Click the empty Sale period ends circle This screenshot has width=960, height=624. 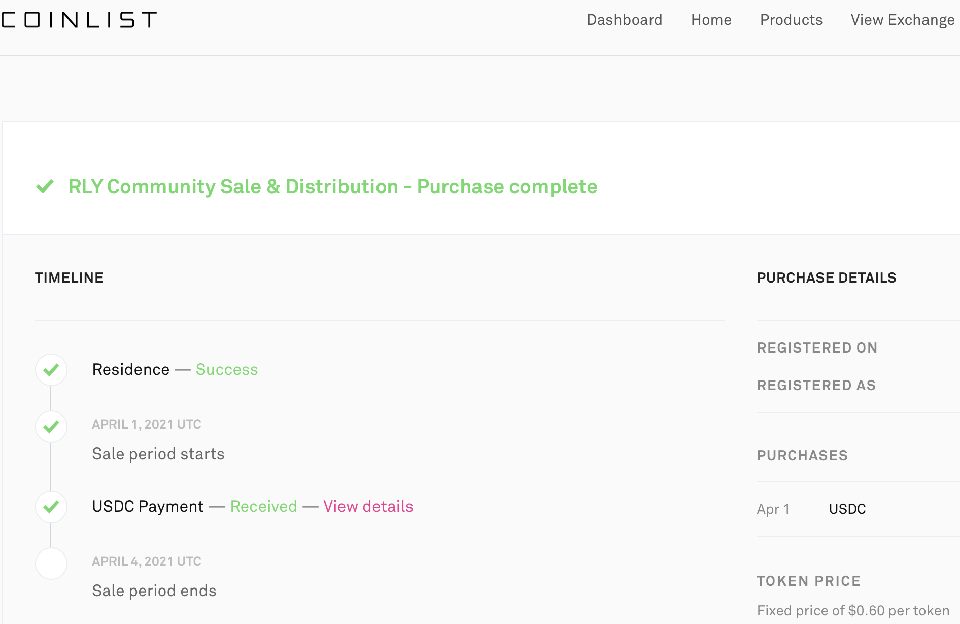pyautogui.click(x=51, y=564)
